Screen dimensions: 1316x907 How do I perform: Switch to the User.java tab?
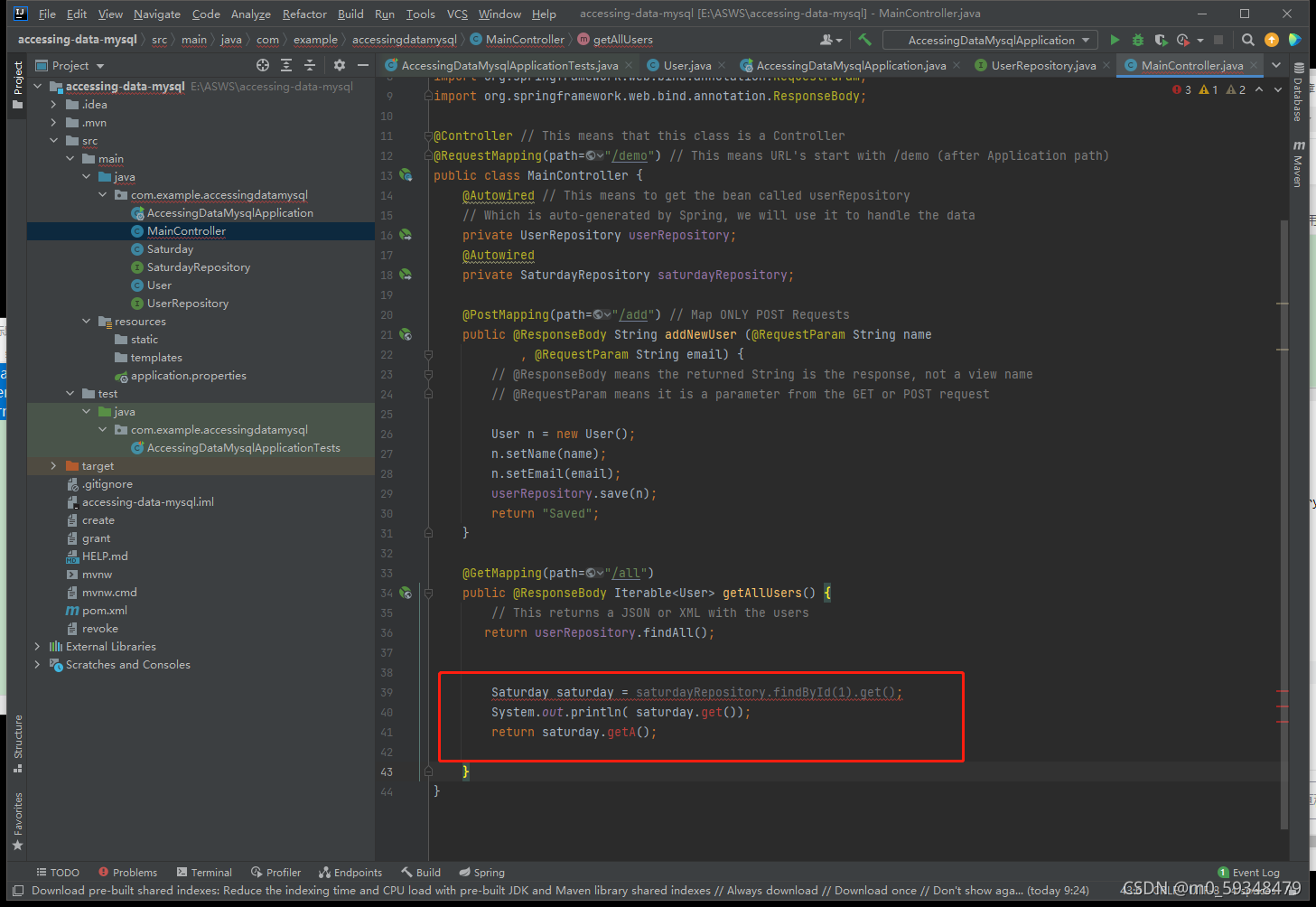[x=688, y=65]
